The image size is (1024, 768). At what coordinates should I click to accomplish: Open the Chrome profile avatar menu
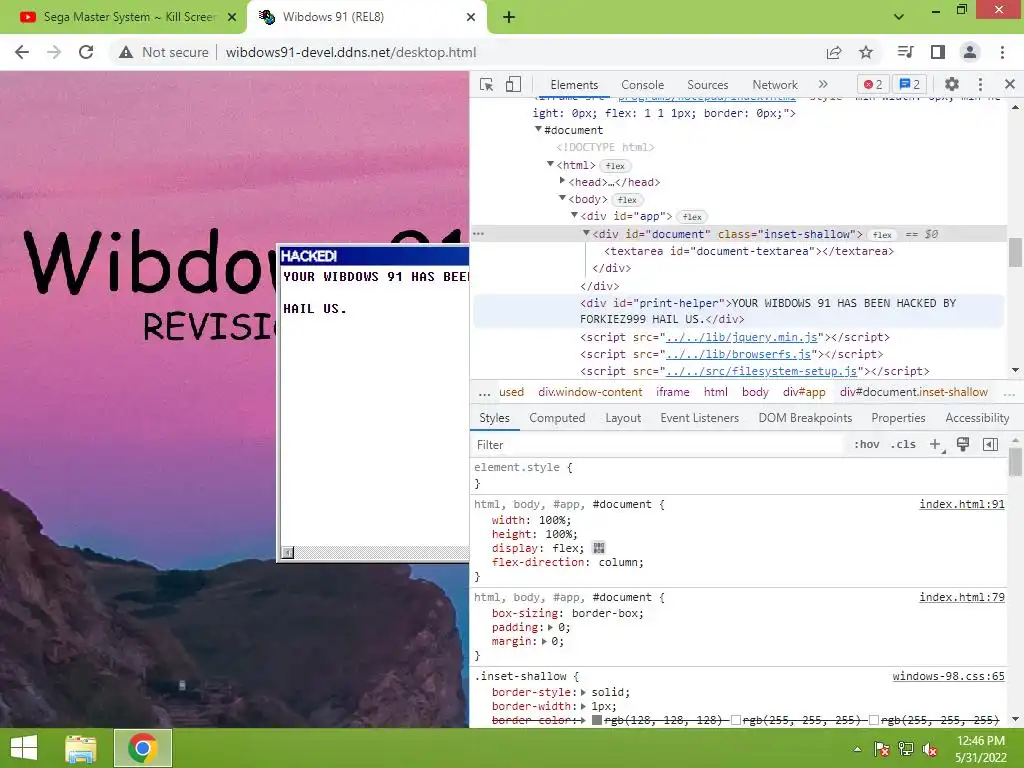970,52
